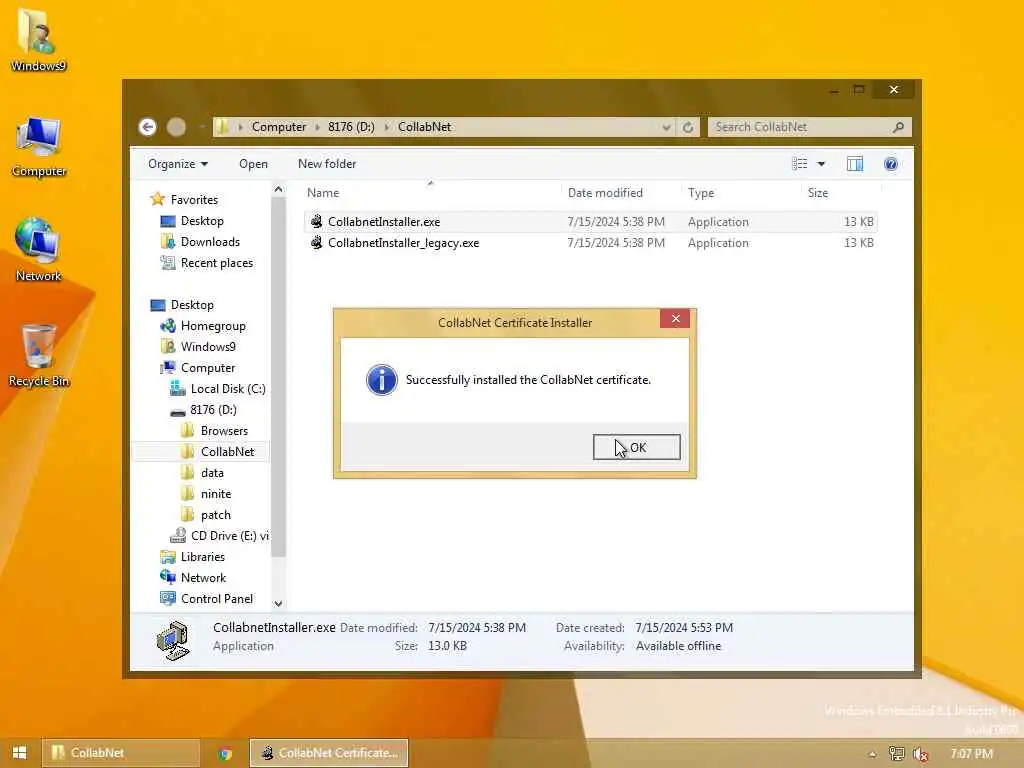The image size is (1024, 768).
Task: Sort by the Size column header
Action: tap(818, 193)
